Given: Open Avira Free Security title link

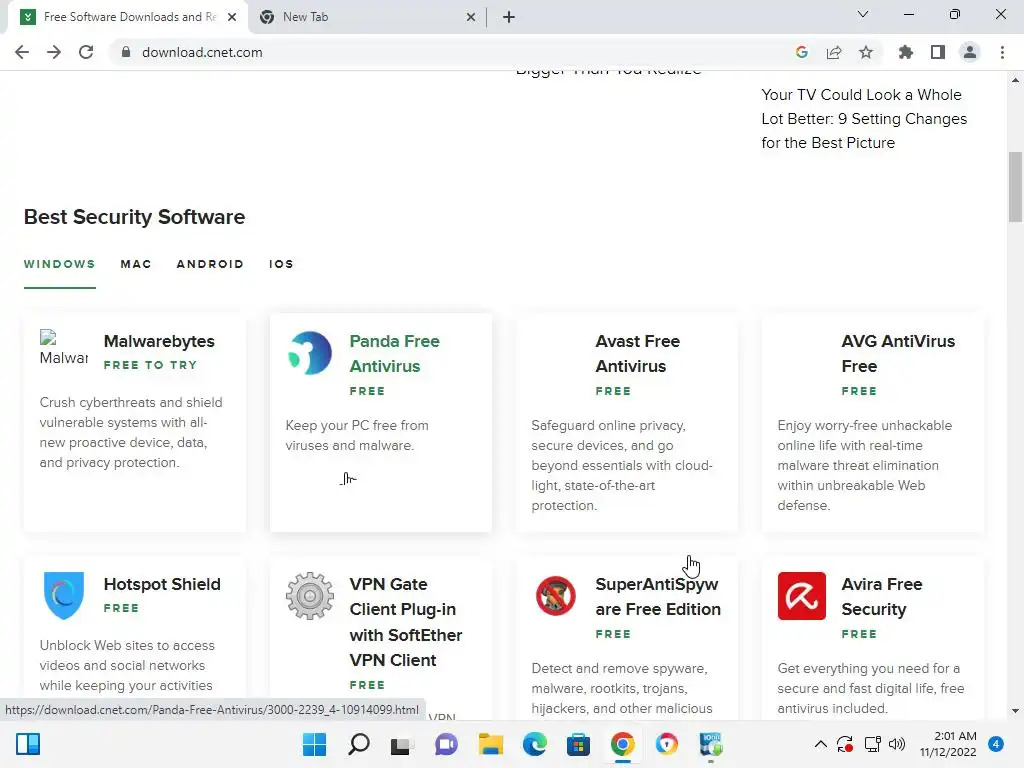Looking at the screenshot, I should tap(882, 596).
